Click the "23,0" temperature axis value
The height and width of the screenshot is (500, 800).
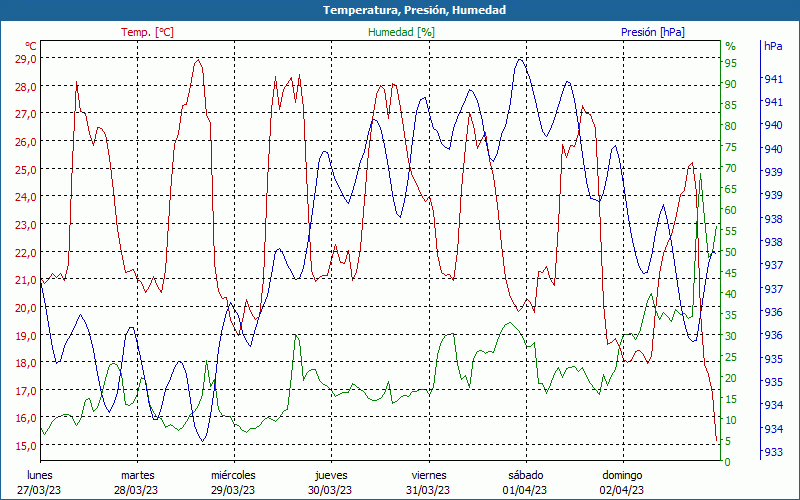[x=26, y=224]
